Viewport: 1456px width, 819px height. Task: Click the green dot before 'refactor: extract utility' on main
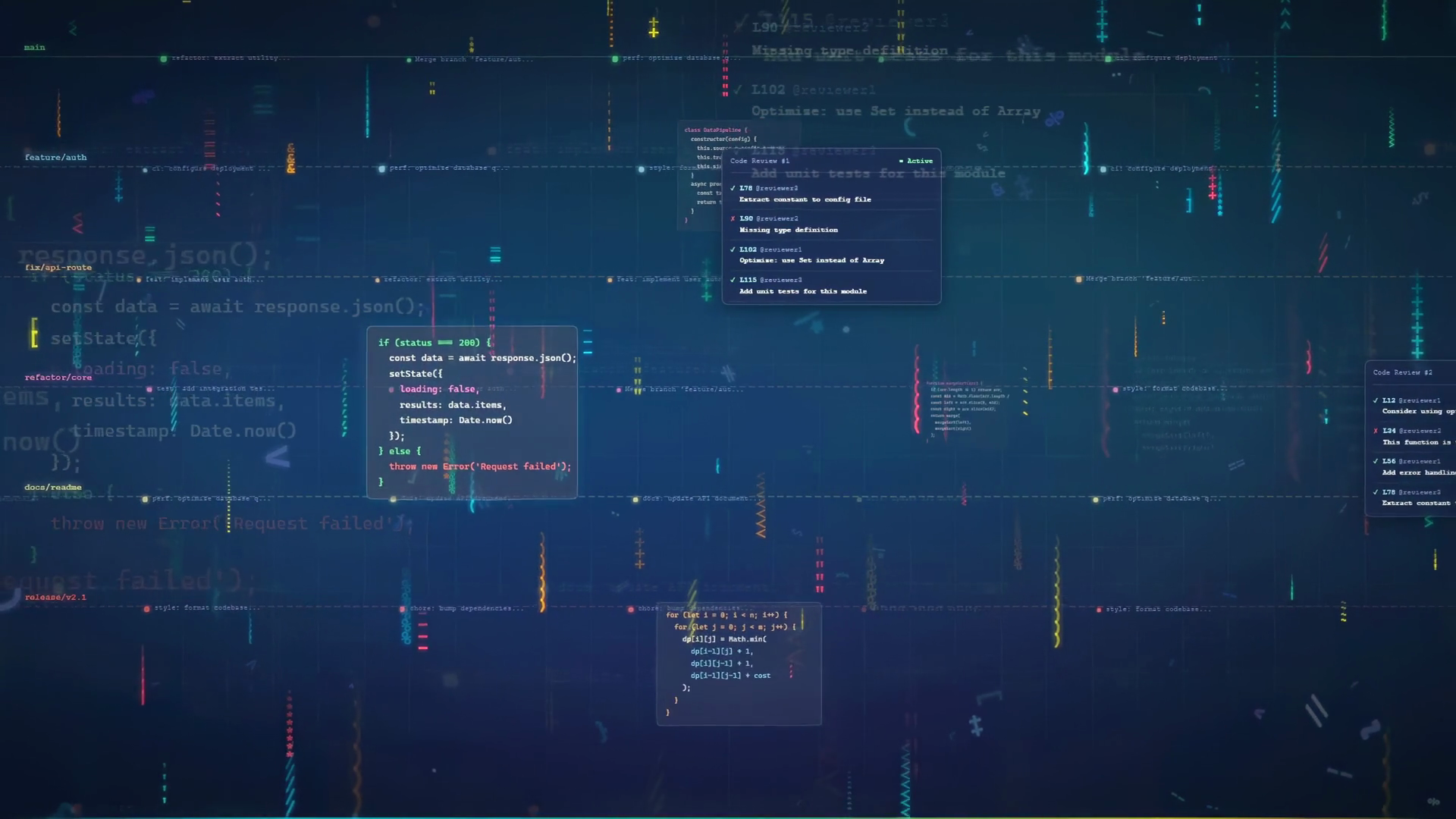[x=164, y=58]
